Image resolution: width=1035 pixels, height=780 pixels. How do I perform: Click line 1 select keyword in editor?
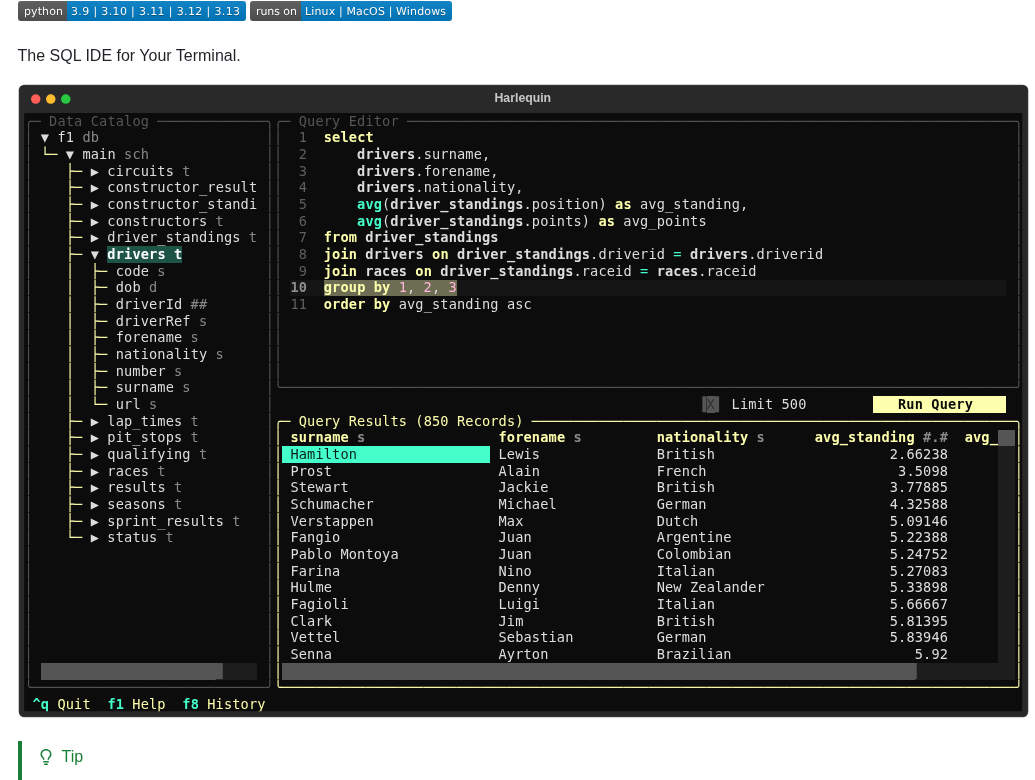pos(349,137)
